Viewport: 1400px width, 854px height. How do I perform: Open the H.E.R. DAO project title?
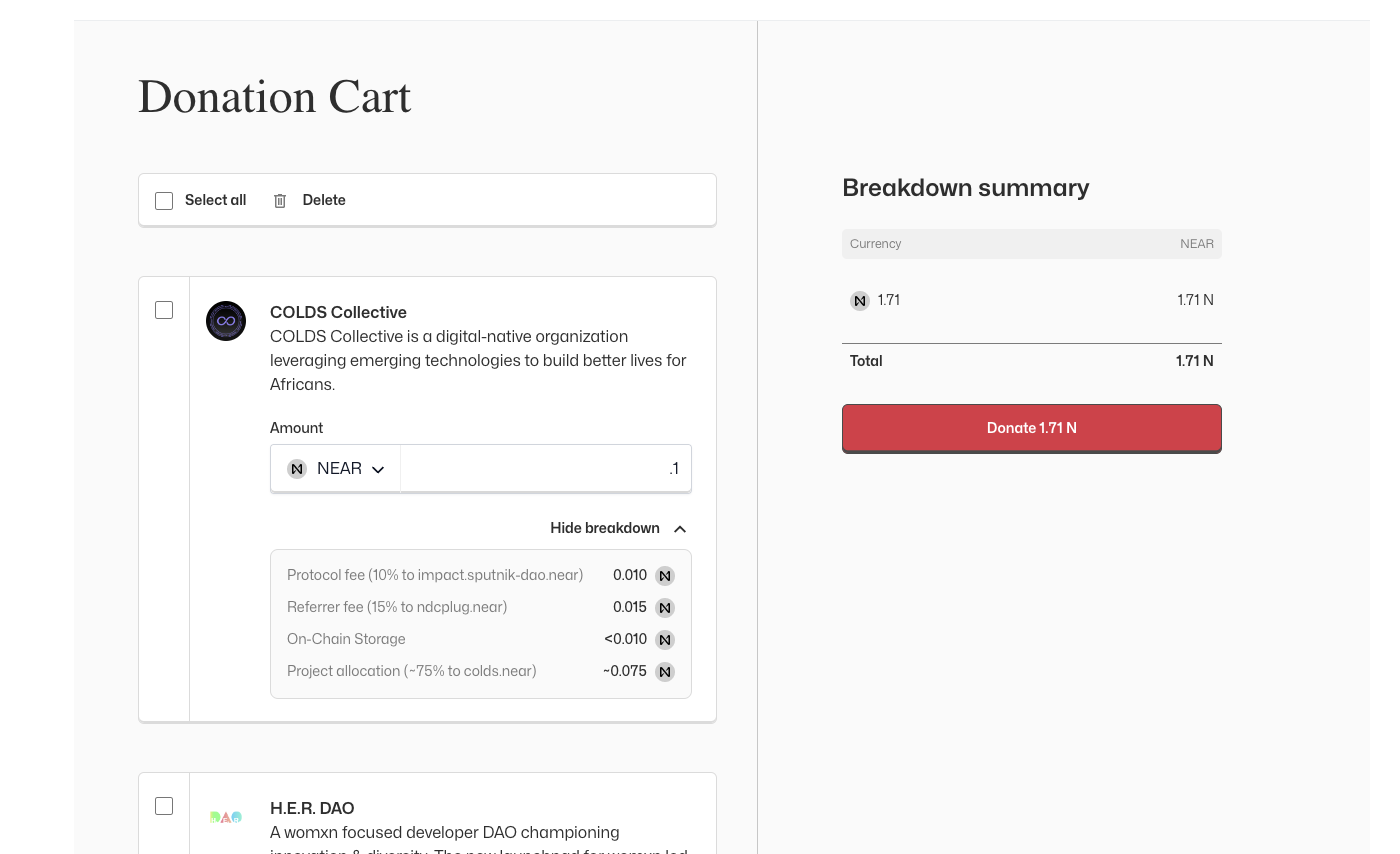(312, 808)
